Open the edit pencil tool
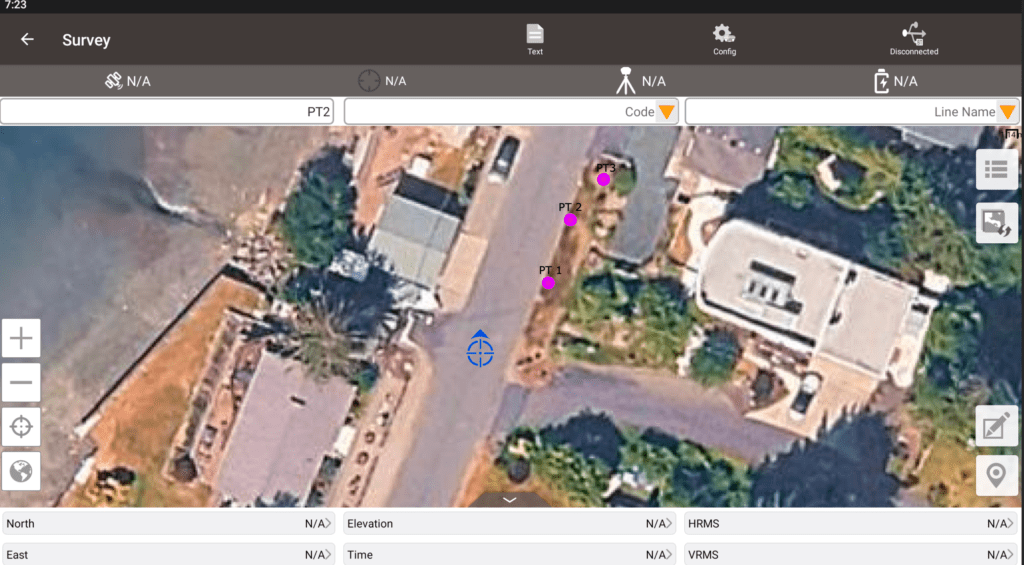Screen dimensions: 1024x565 997,426
